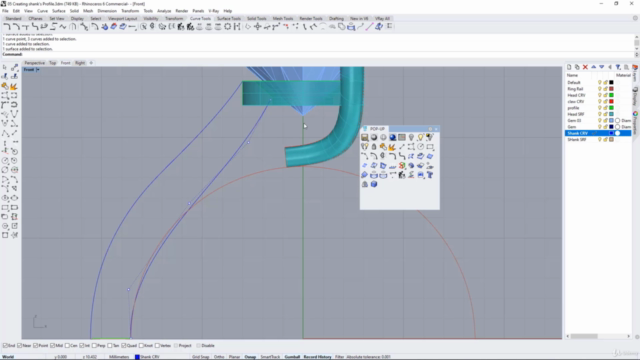Click the polyline tool in left sidebar
Image resolution: width=640 pixels, height=360 pixels.
coord(5,133)
